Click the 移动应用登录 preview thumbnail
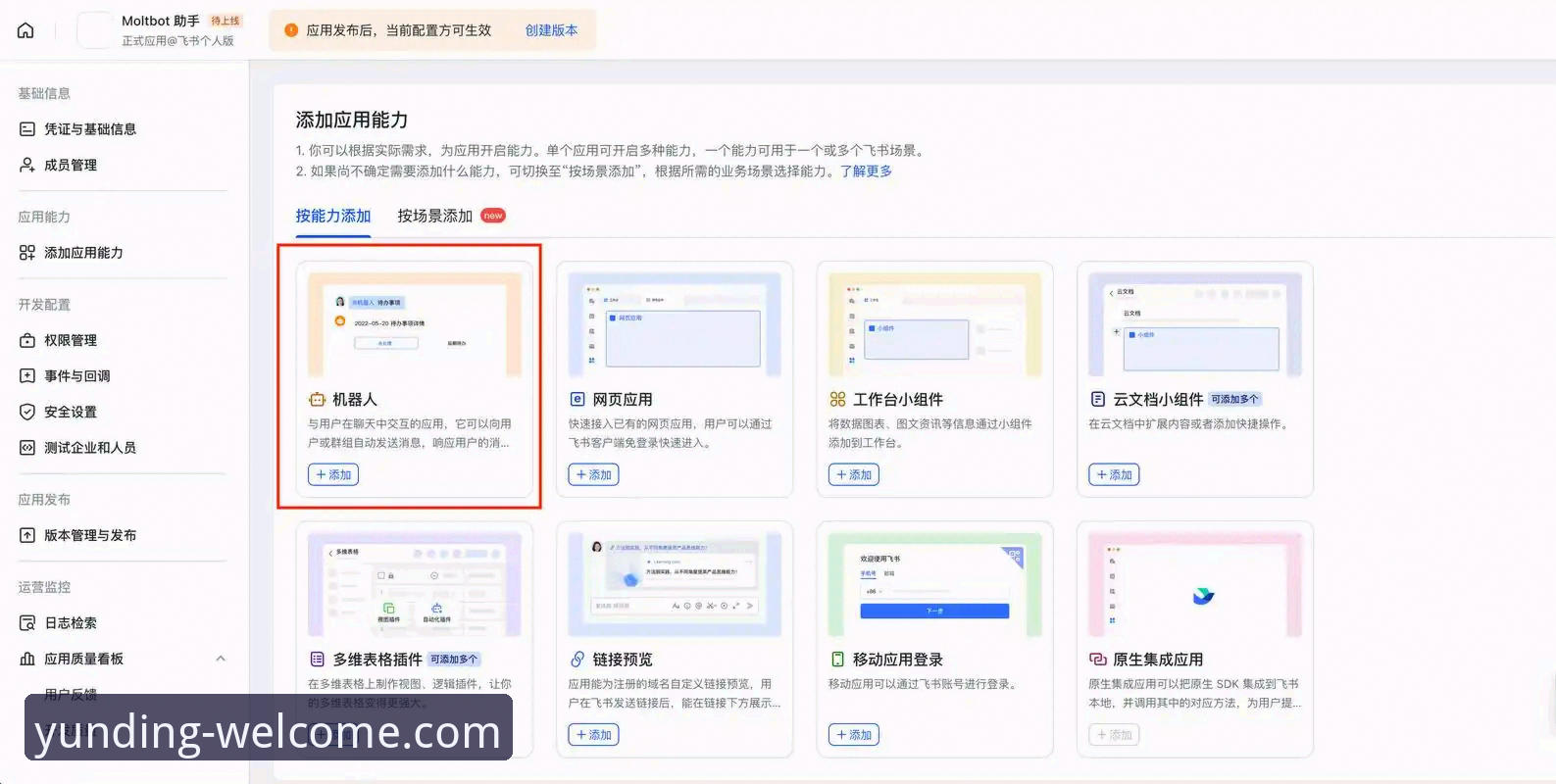This screenshot has width=1556, height=784. 935,585
